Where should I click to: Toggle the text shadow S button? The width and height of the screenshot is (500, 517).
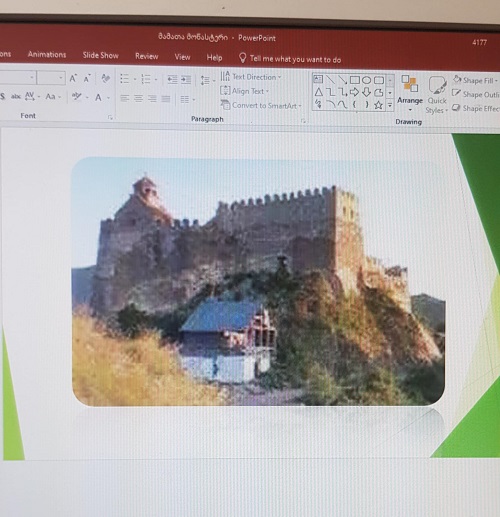pyautogui.click(x=3, y=96)
